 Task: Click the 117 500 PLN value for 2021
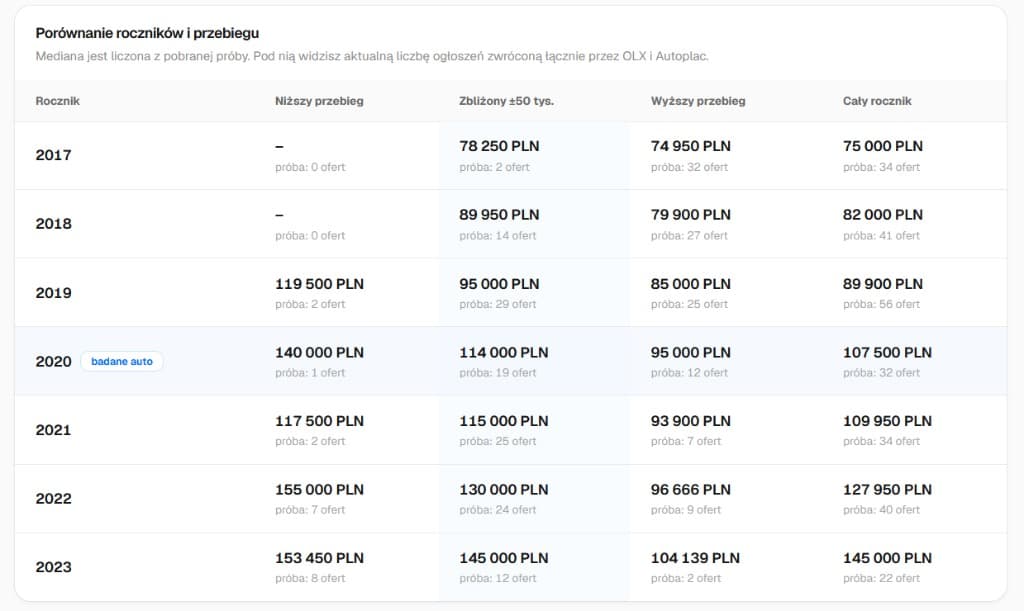coord(319,421)
